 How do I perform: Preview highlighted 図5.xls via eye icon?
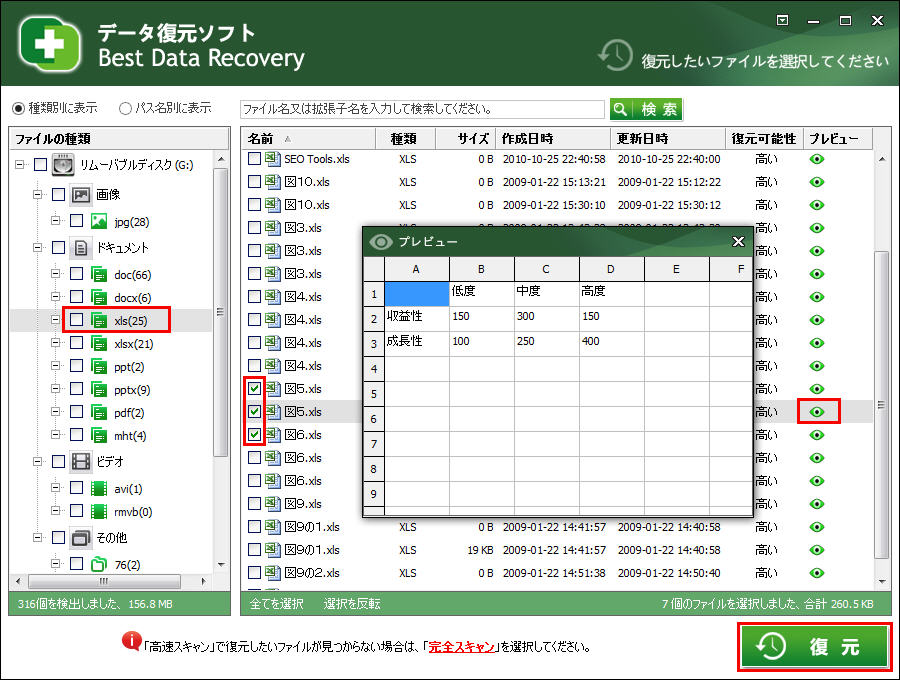(817, 411)
